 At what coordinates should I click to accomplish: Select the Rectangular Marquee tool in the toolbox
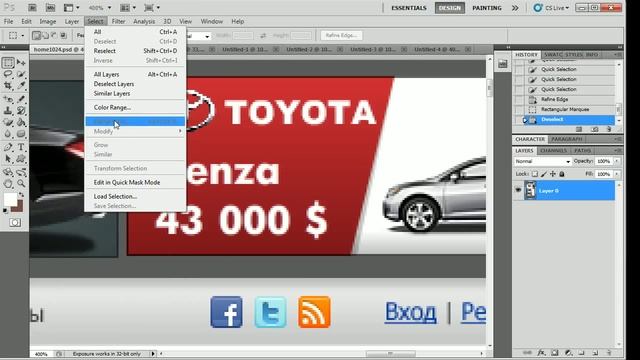[8, 62]
